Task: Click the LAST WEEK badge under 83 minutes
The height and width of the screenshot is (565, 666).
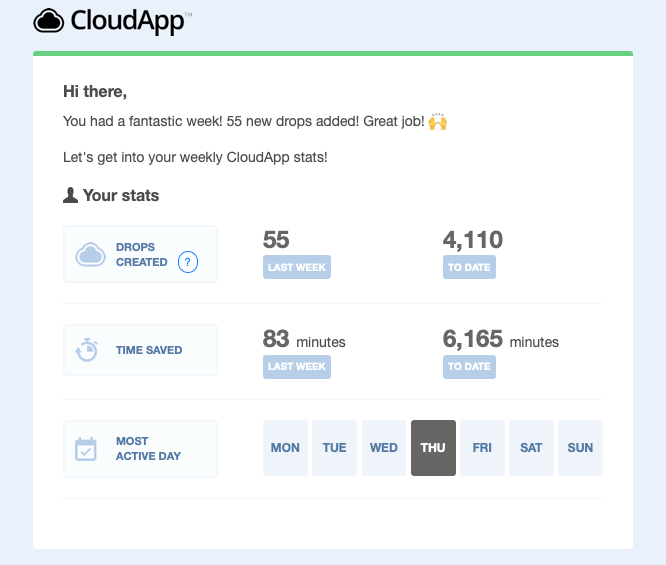Action: [x=297, y=367]
